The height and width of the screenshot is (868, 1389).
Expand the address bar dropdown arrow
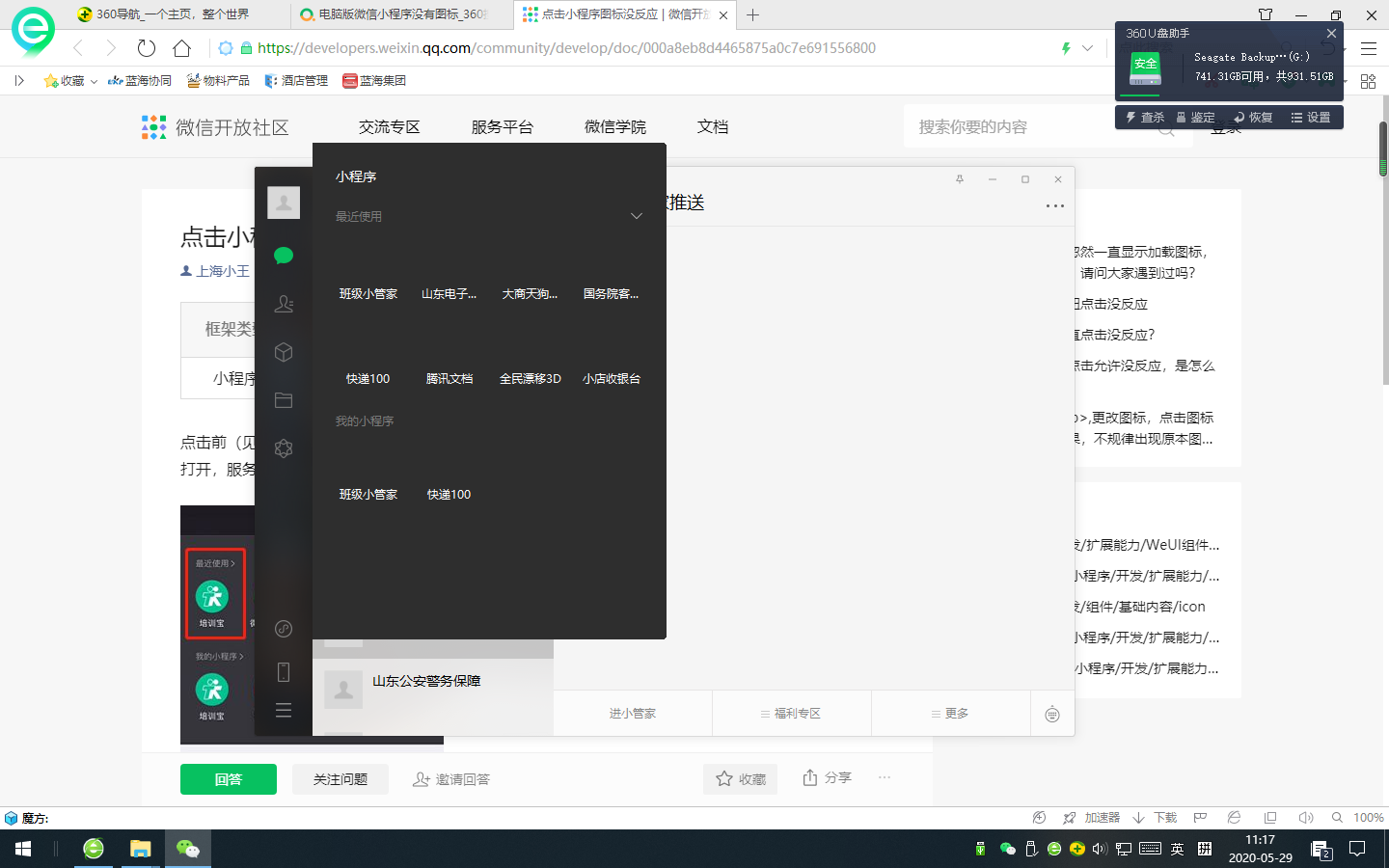1088,48
